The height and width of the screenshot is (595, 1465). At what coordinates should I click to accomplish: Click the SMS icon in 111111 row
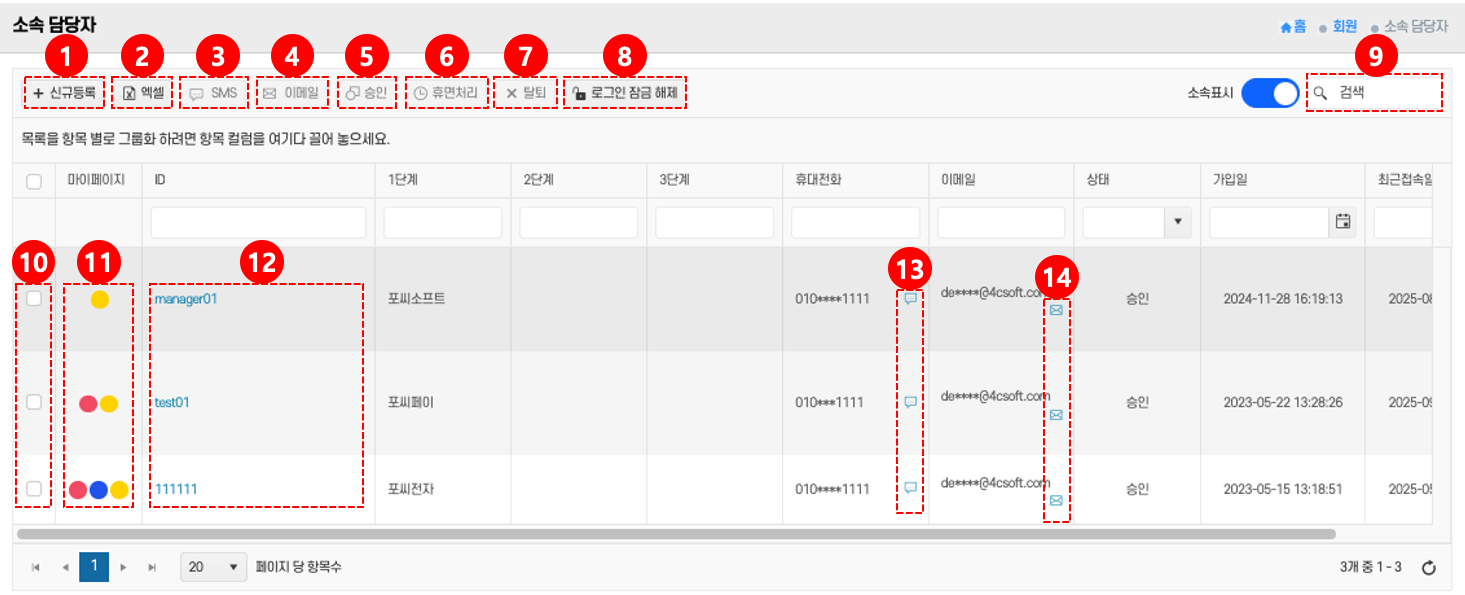coord(910,488)
